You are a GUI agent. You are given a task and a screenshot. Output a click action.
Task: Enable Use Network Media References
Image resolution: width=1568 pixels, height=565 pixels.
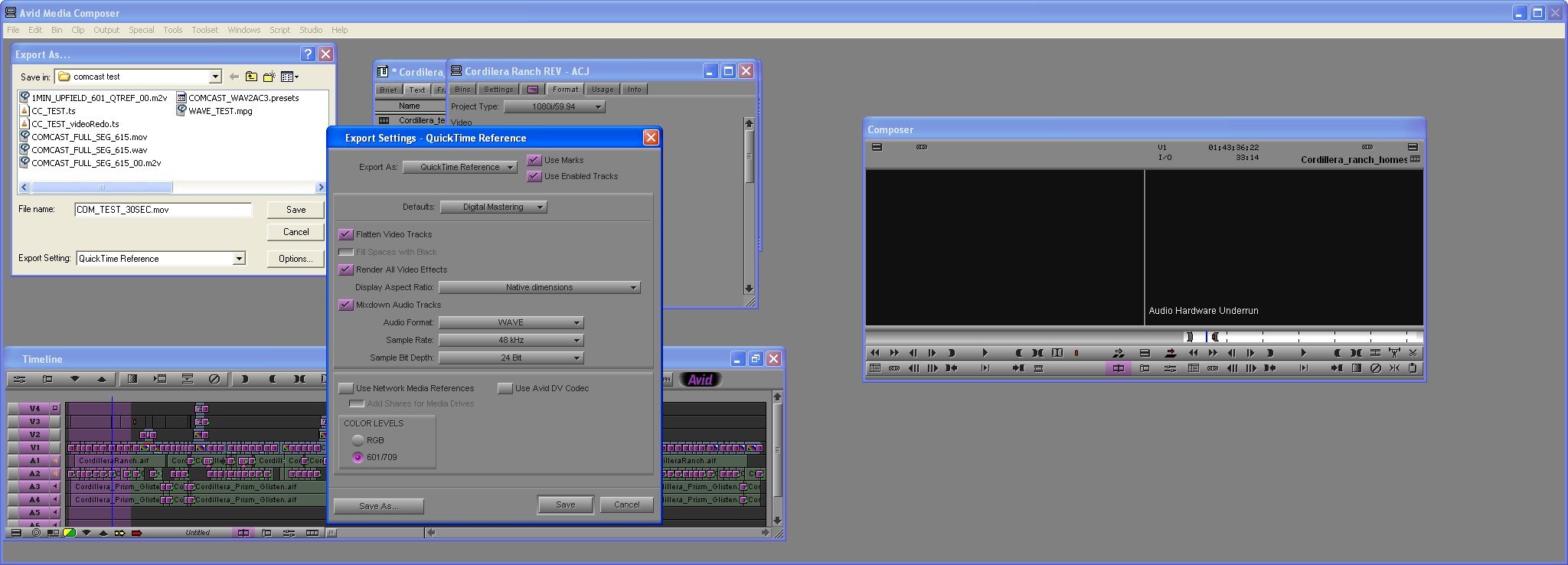[346, 388]
